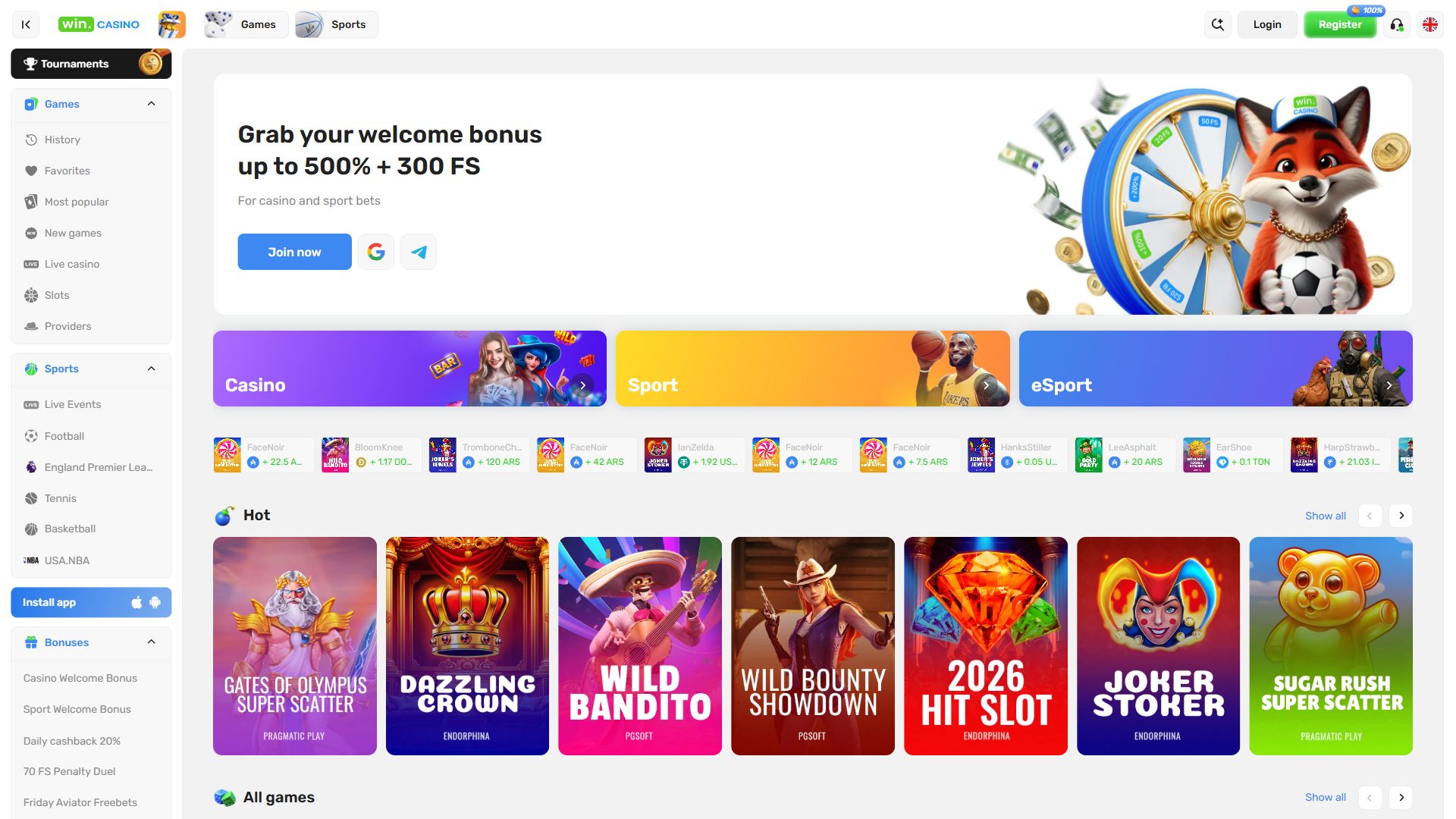Open Wild Bandito game thumbnail

pos(640,646)
